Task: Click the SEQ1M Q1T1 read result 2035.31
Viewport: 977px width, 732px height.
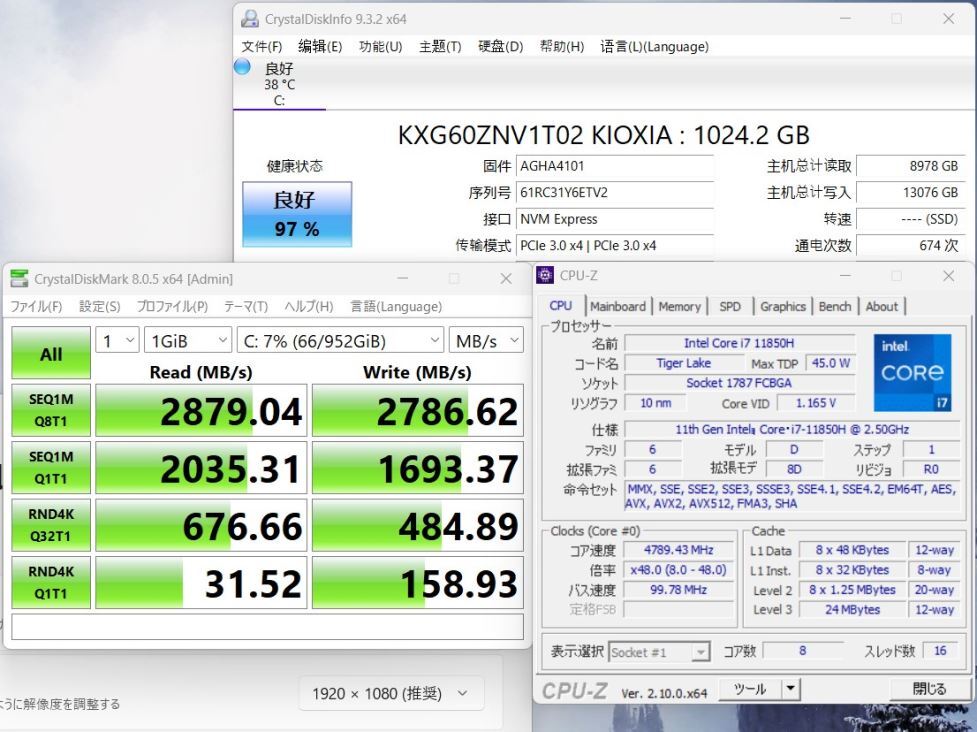Action: [x=201, y=468]
